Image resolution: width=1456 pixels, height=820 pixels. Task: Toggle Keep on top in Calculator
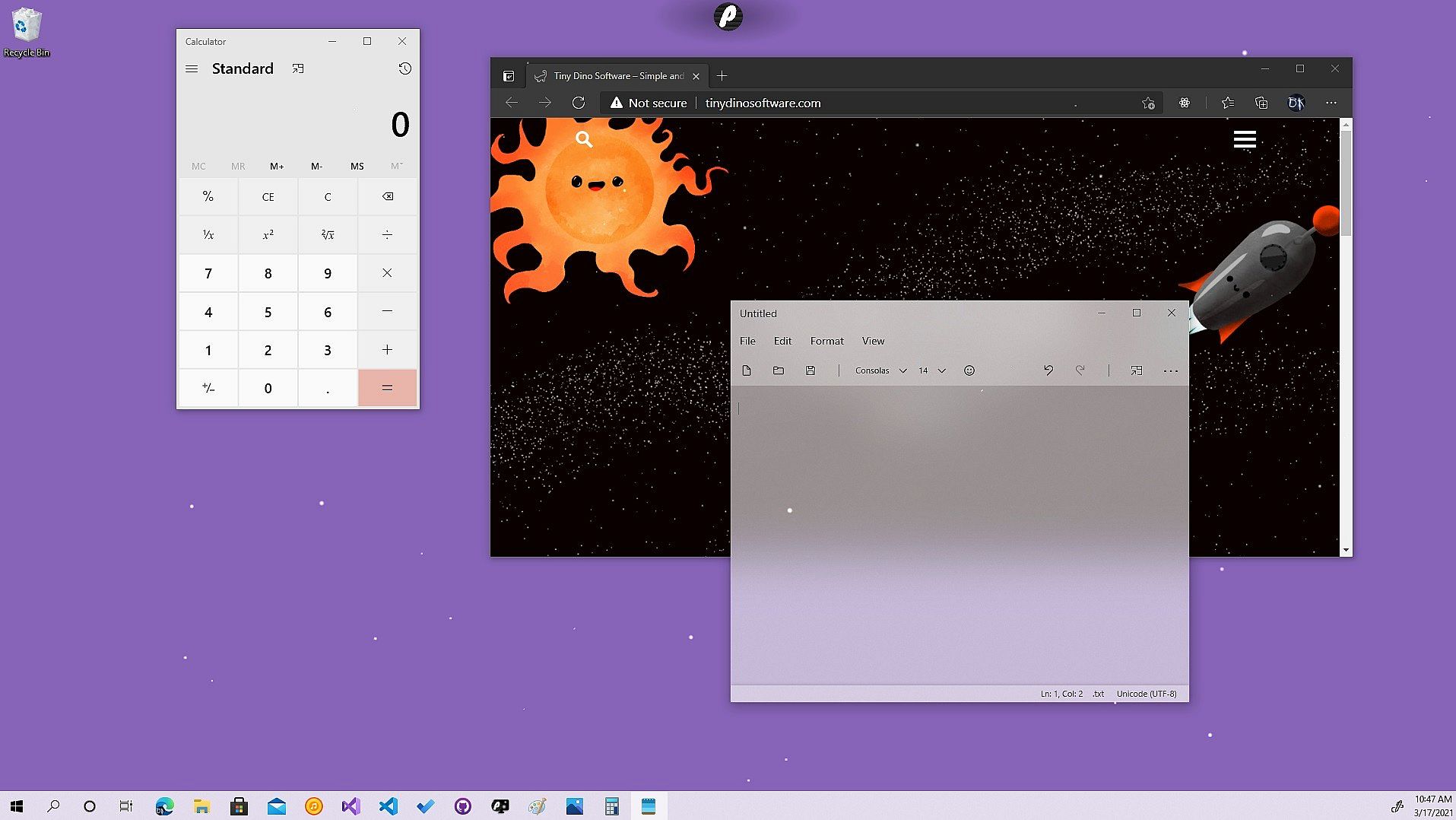tap(298, 68)
